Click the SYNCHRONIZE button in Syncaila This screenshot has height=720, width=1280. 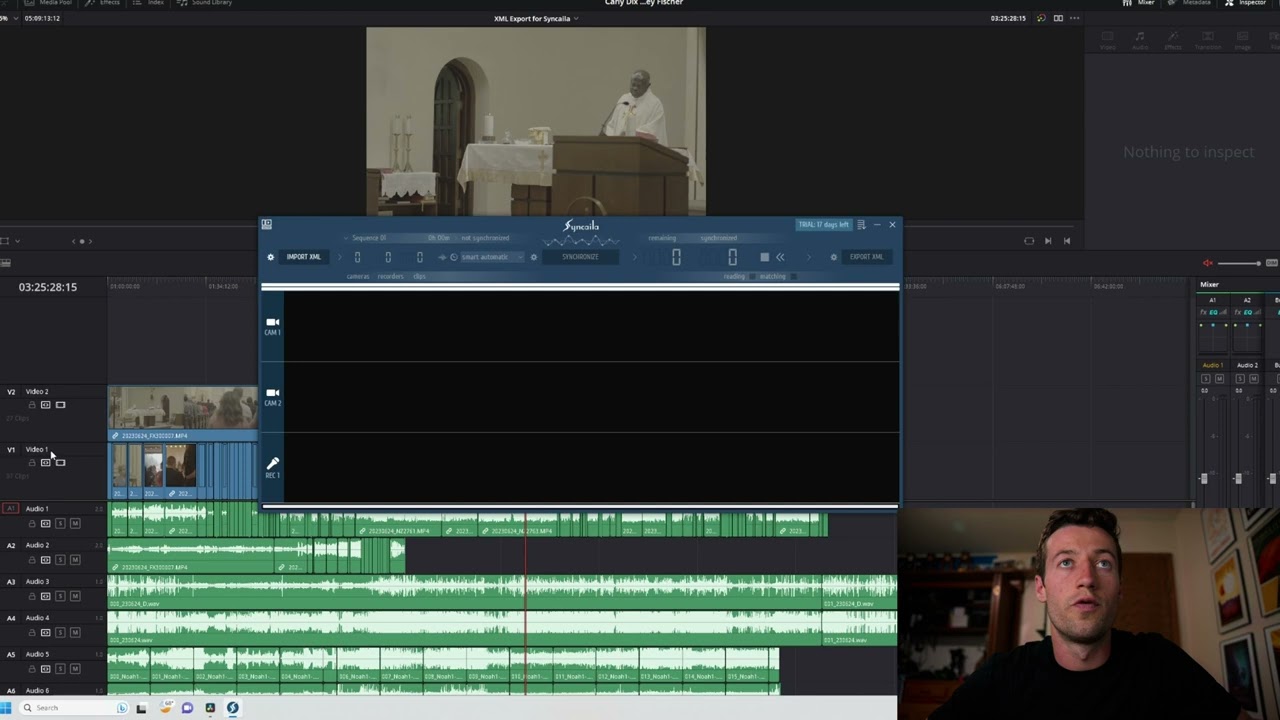click(580, 257)
